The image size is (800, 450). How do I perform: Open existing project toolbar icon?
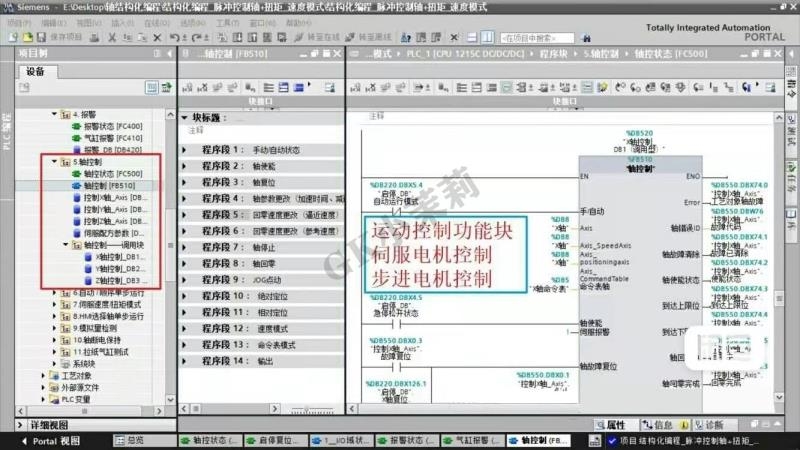pos(28,37)
